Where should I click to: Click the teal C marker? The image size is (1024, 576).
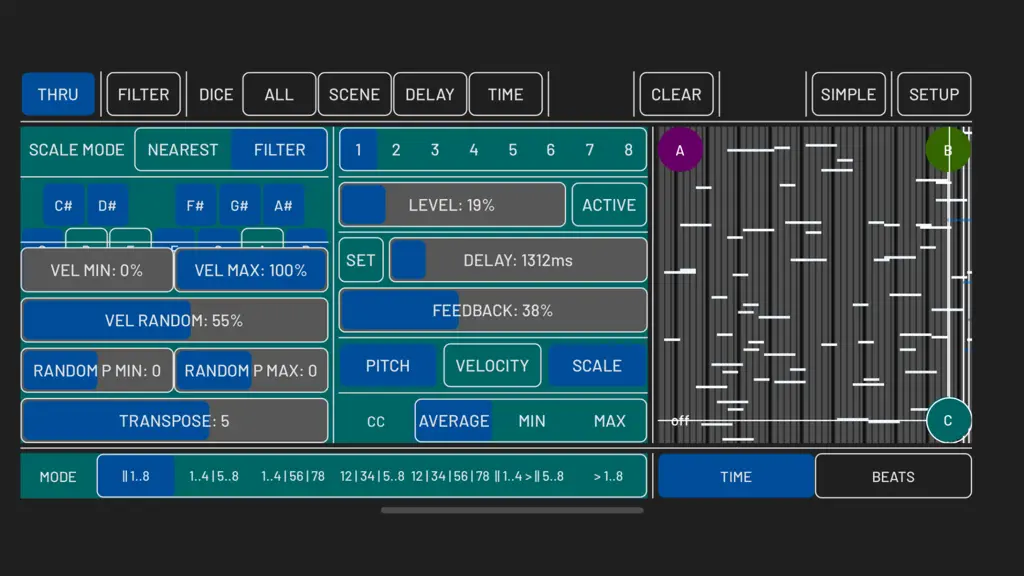click(948, 421)
